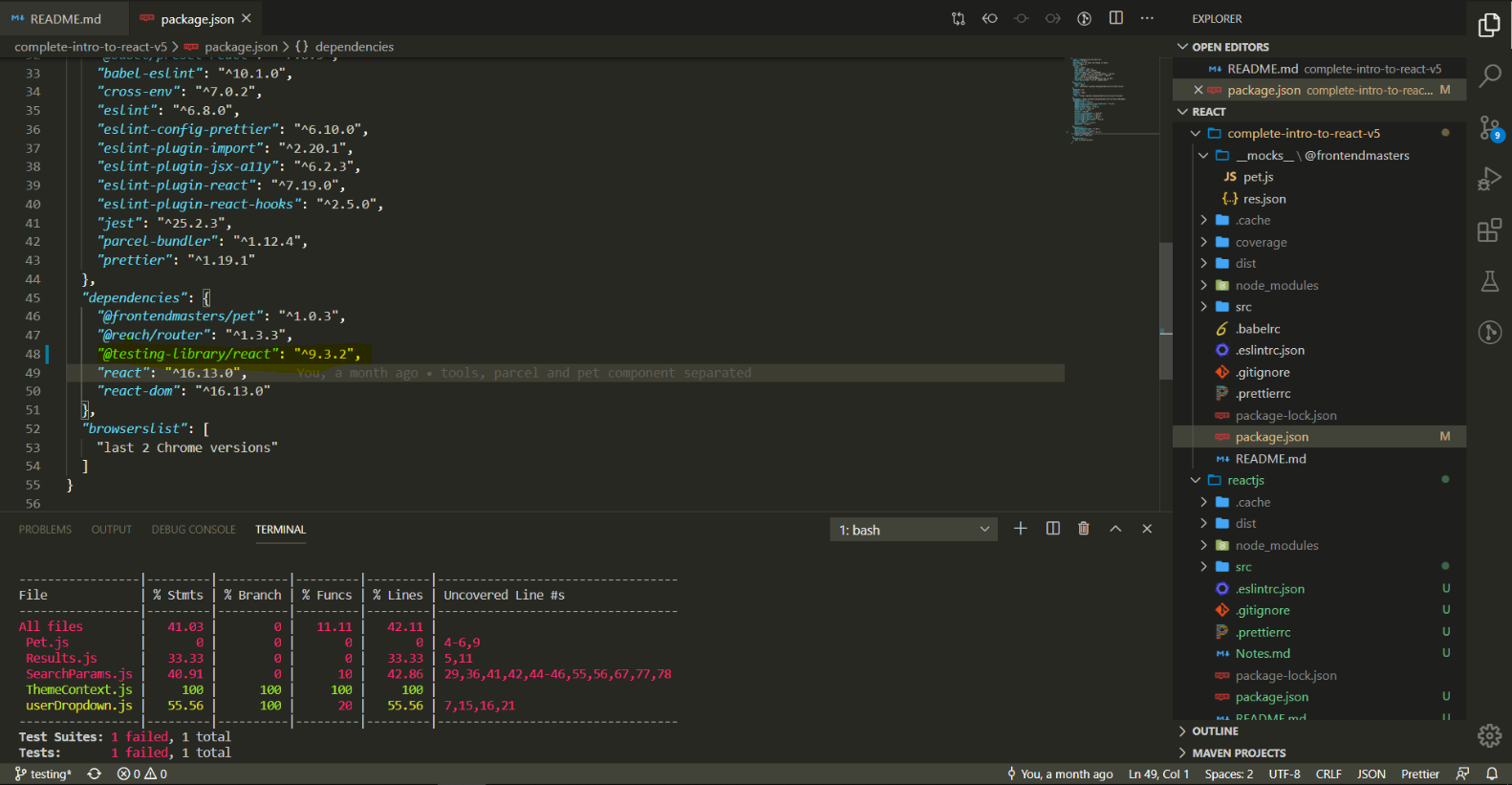Open Source Control with 9 changes badge
Image resolution: width=1512 pixels, height=785 pixels.
tap(1489, 128)
